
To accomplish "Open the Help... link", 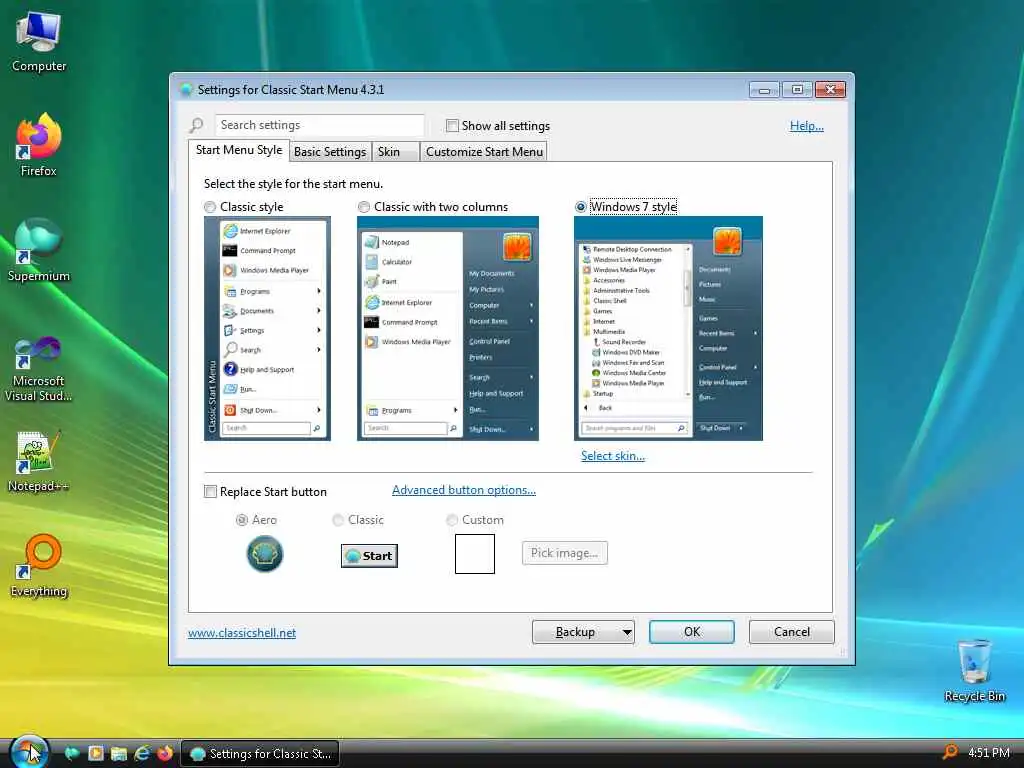I will pos(807,126).
